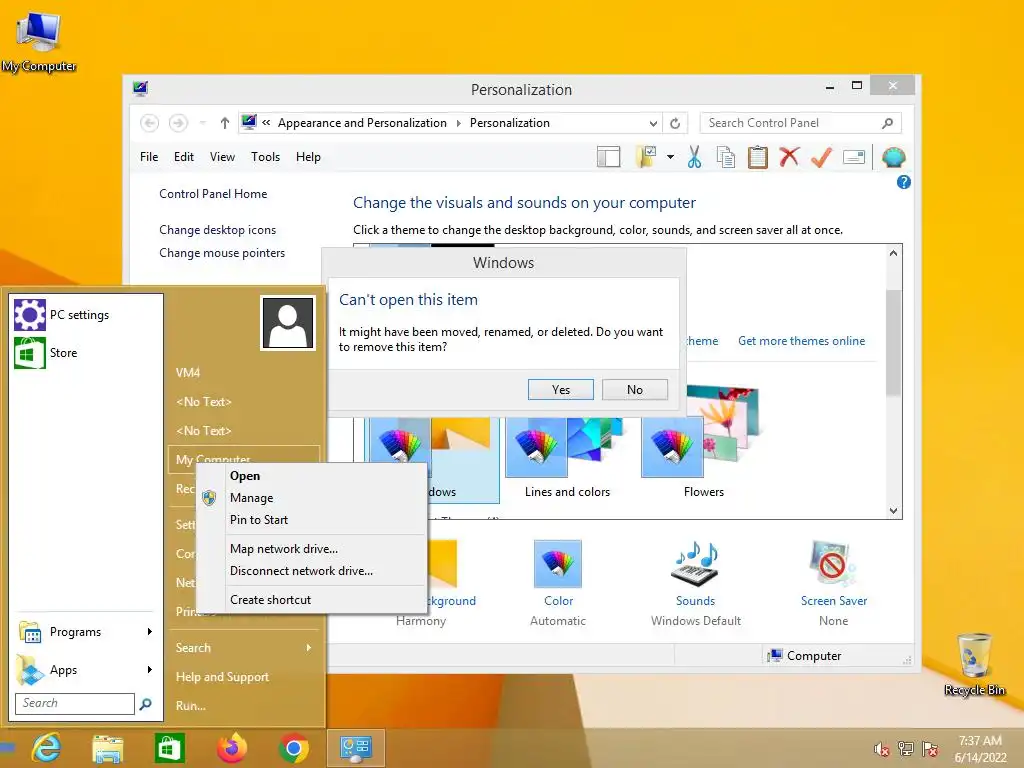The width and height of the screenshot is (1024, 768).
Task: Click the themes list scroll down arrow
Action: [x=893, y=511]
